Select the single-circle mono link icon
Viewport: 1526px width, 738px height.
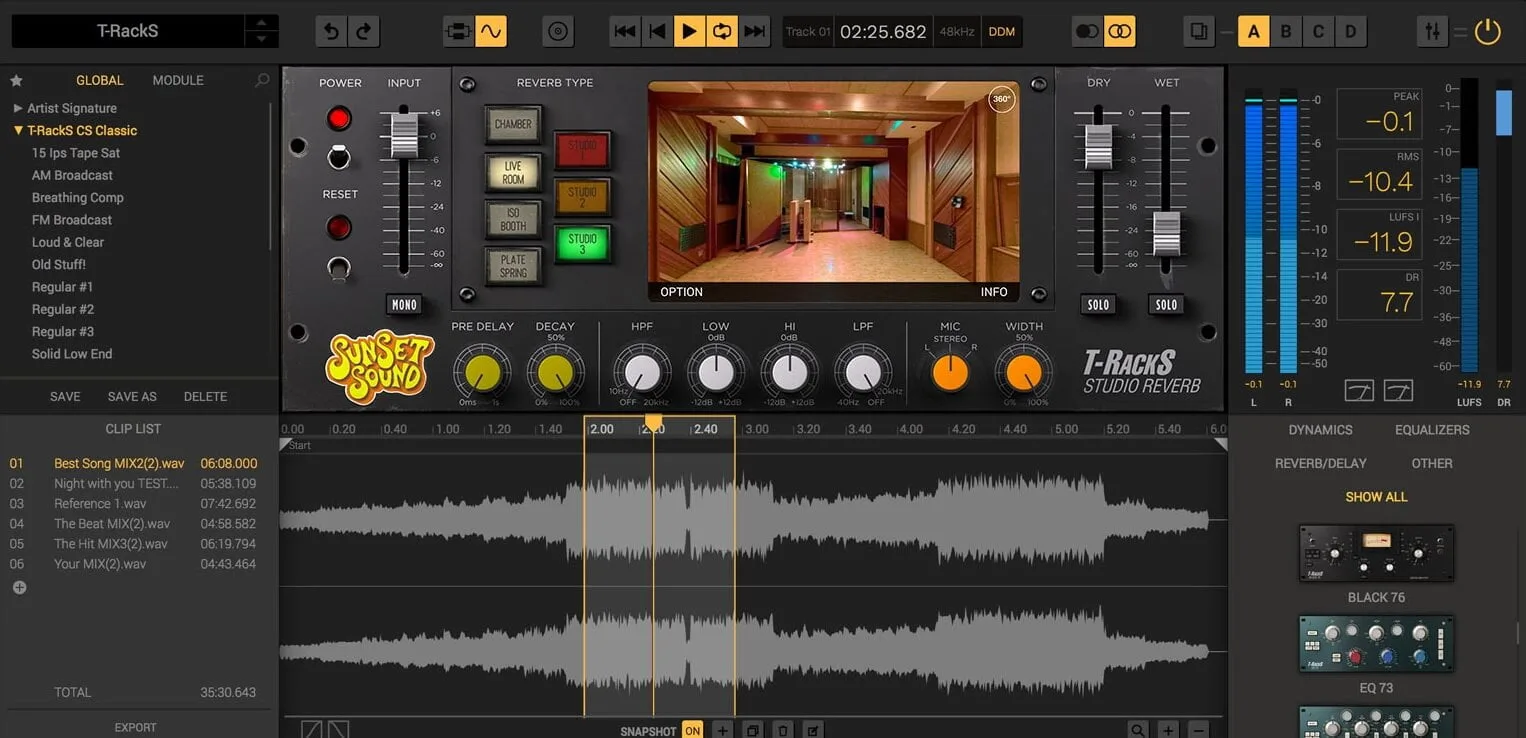click(1087, 31)
